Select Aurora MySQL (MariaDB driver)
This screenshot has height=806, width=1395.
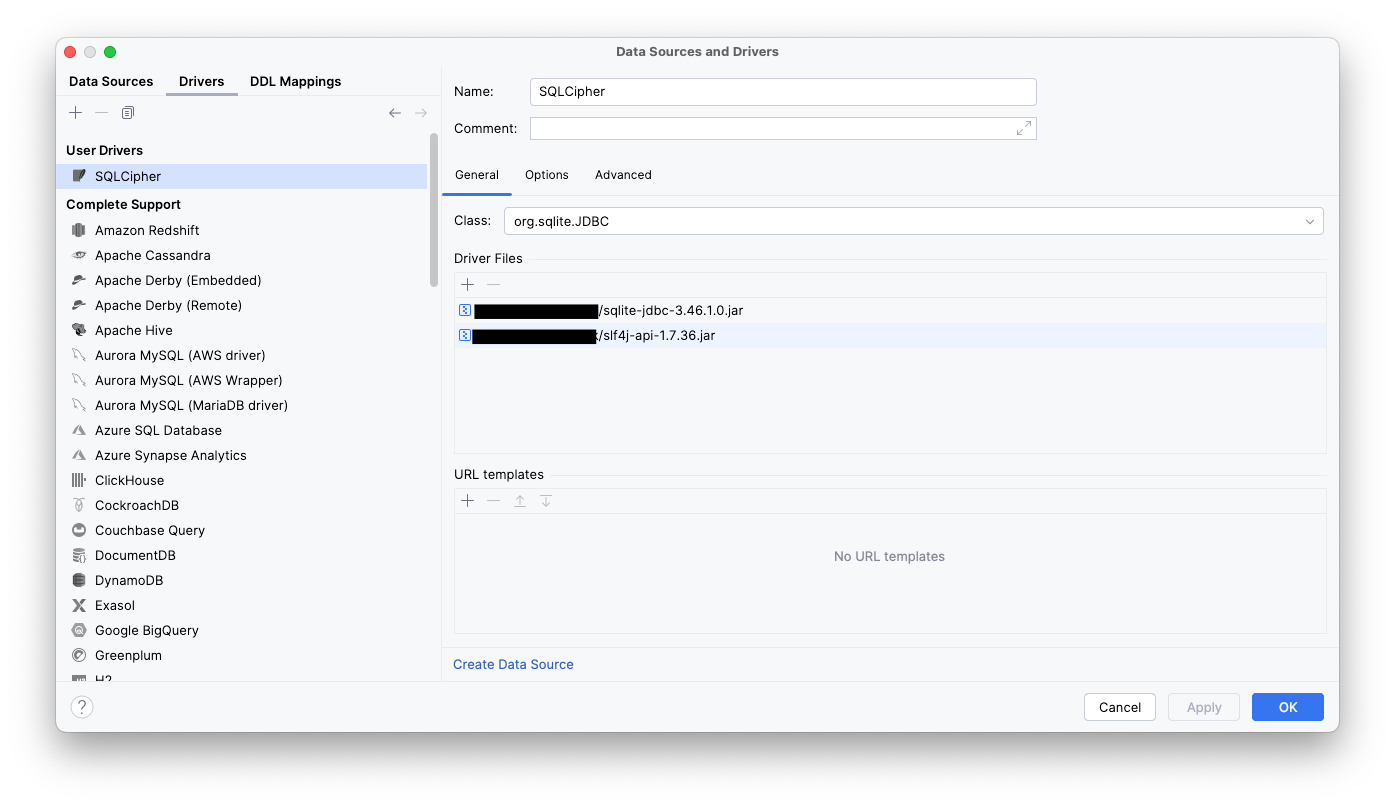pyautogui.click(x=242, y=405)
